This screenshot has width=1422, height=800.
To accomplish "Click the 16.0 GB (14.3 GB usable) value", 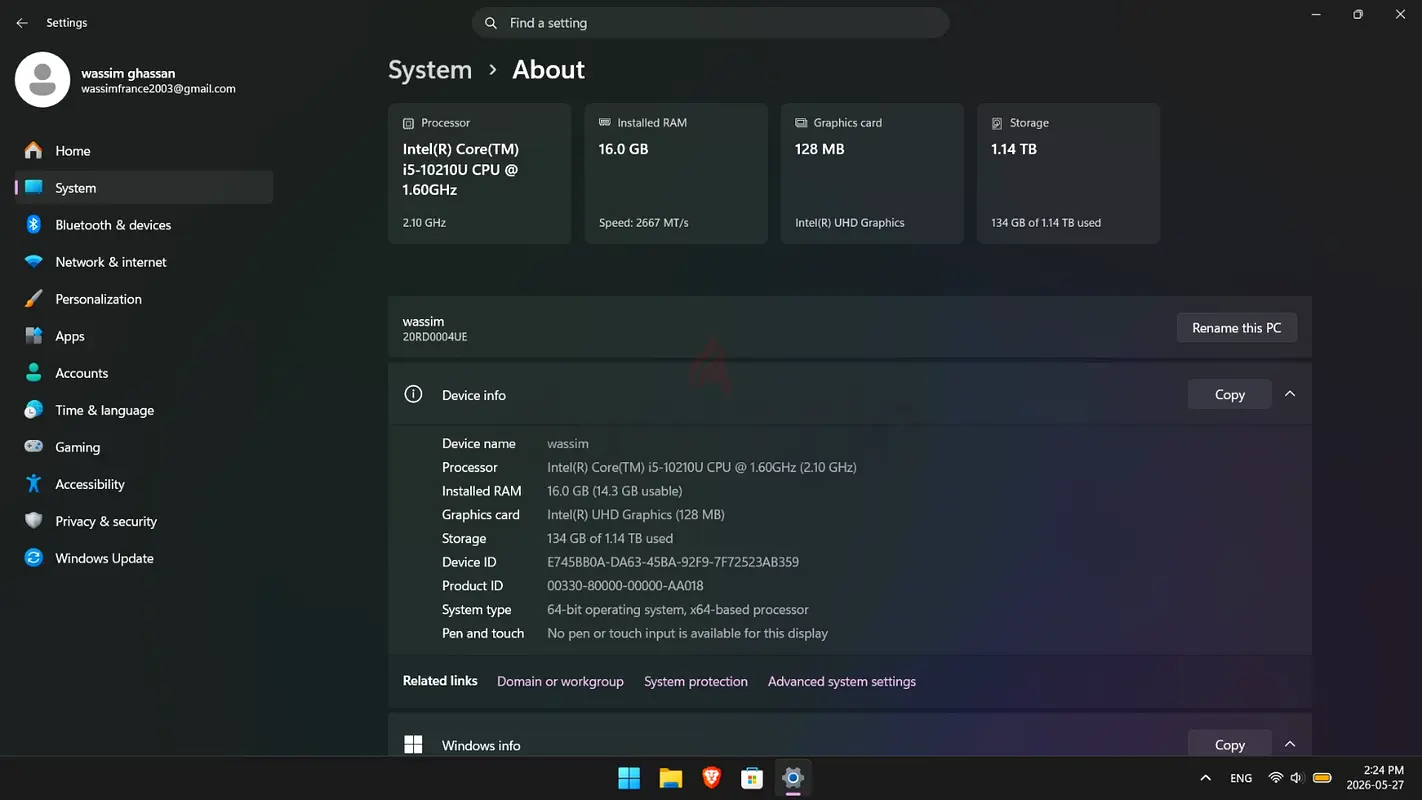I will (x=615, y=491).
